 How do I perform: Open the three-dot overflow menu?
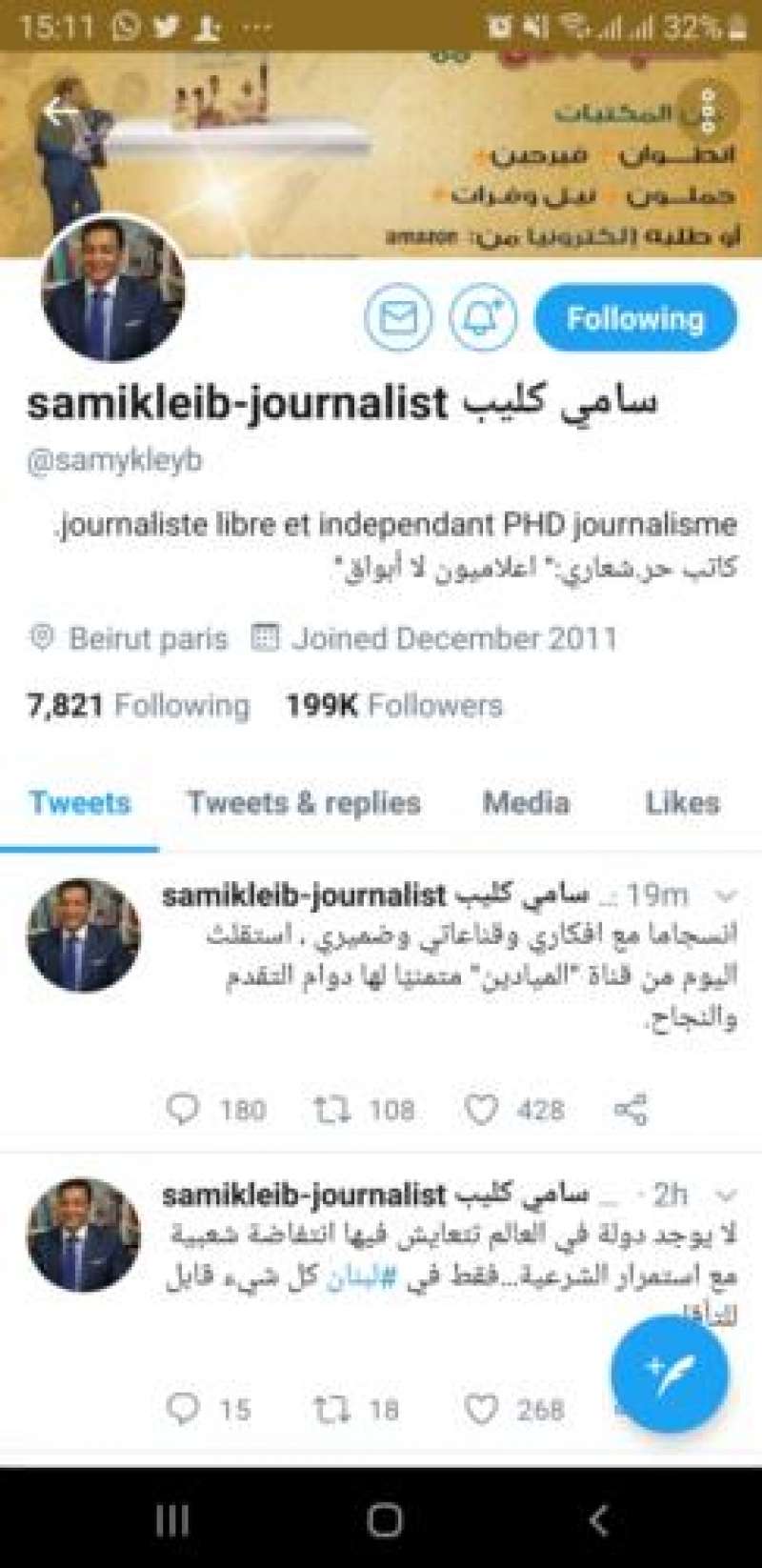coord(707,111)
